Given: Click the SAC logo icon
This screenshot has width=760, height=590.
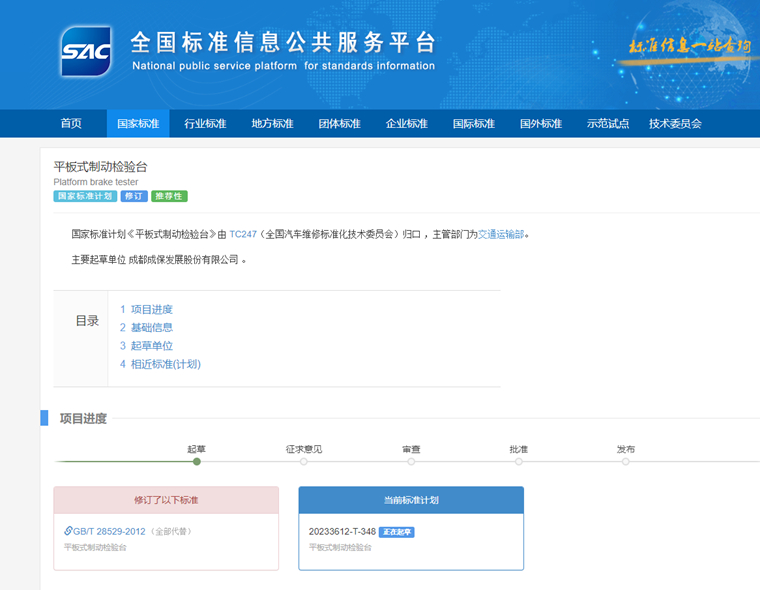Looking at the screenshot, I should (x=85, y=51).
